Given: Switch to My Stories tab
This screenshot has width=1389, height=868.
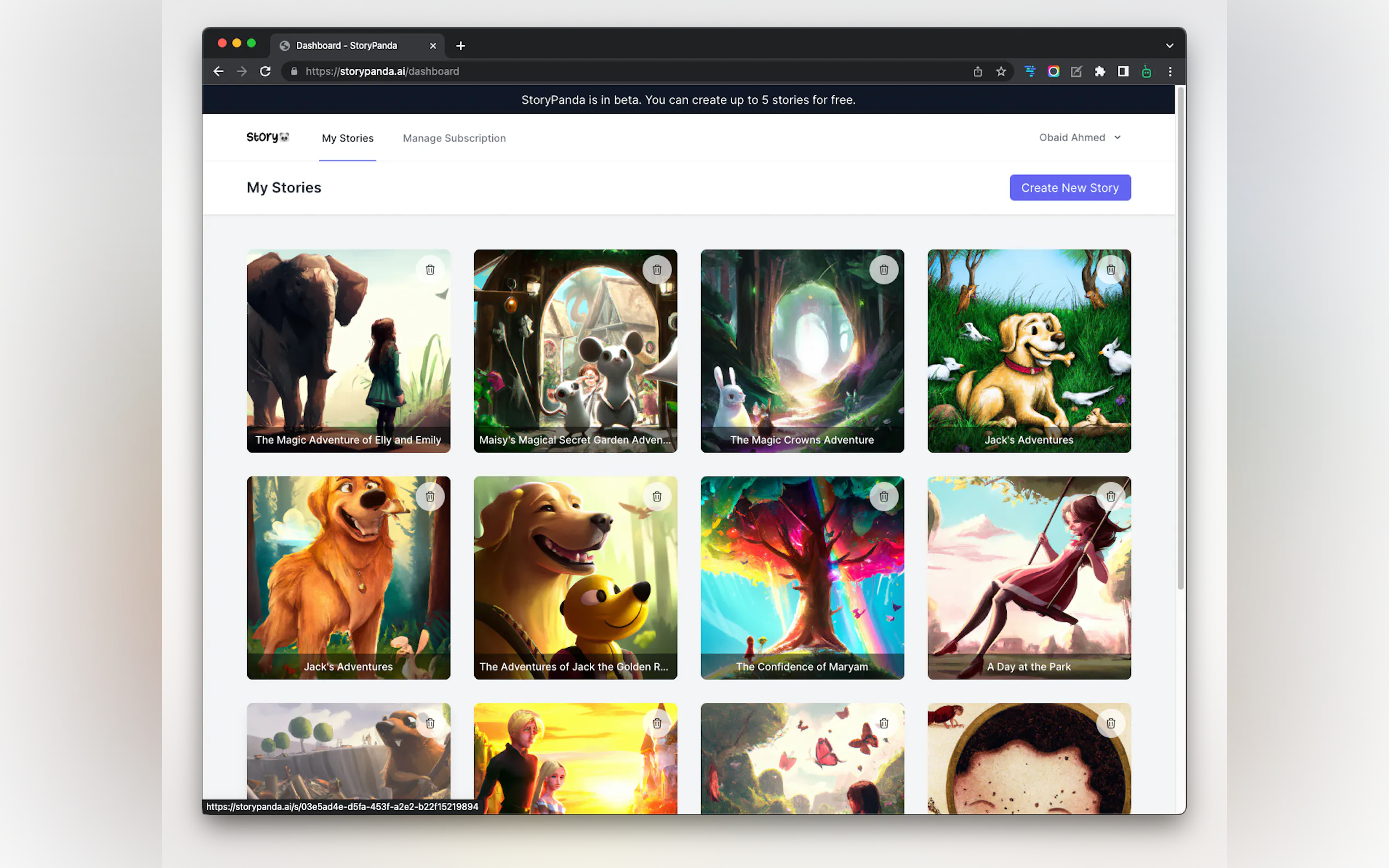Looking at the screenshot, I should 347,138.
